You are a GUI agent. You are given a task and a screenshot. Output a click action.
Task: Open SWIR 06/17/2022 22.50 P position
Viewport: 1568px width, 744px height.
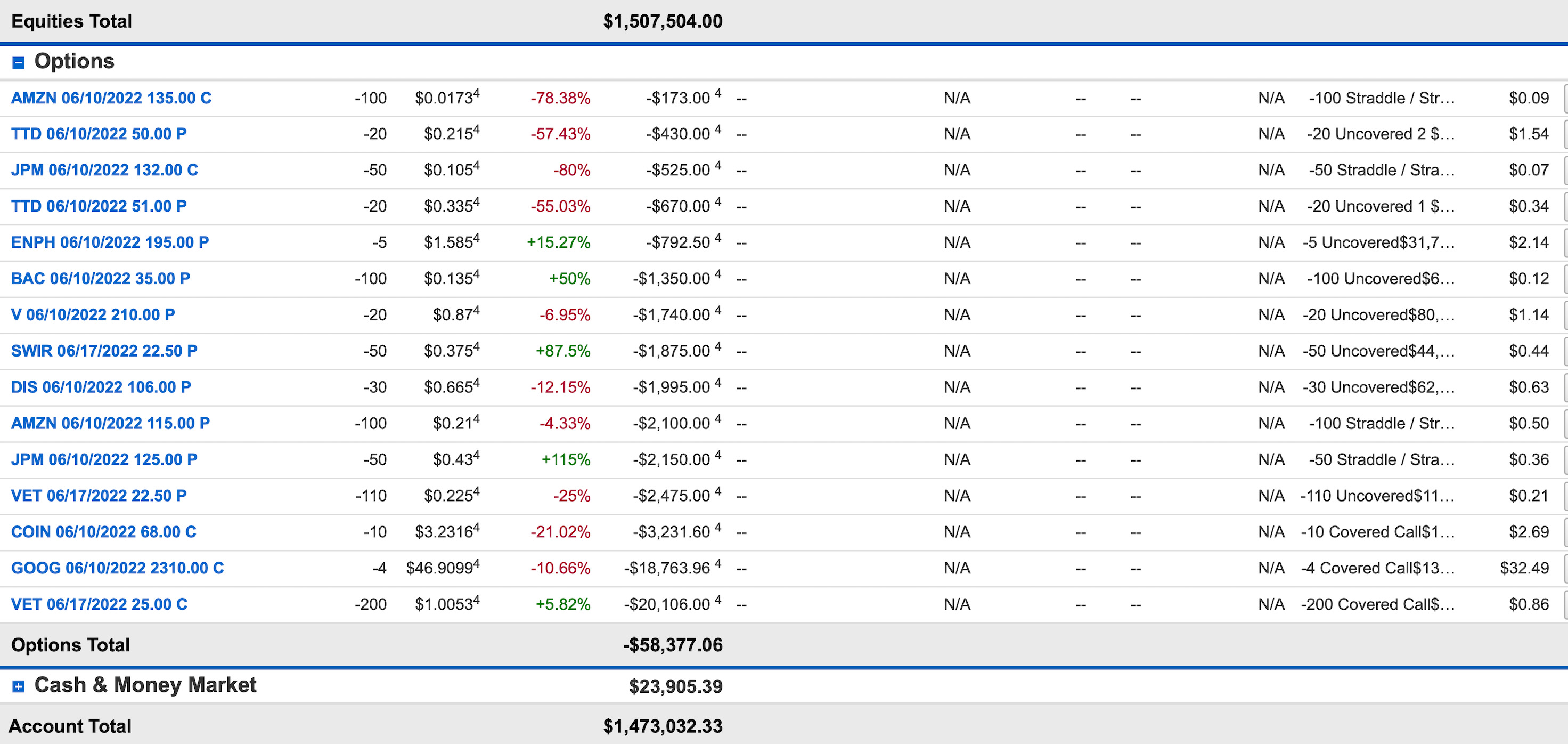coord(104,351)
